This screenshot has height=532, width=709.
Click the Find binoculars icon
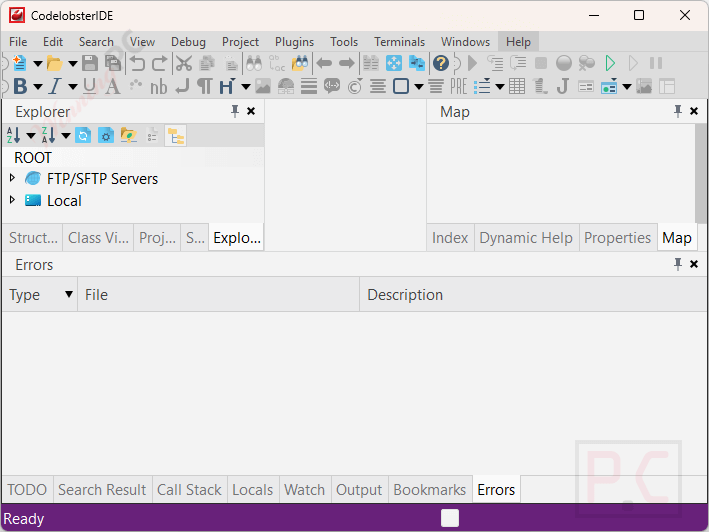[254, 63]
